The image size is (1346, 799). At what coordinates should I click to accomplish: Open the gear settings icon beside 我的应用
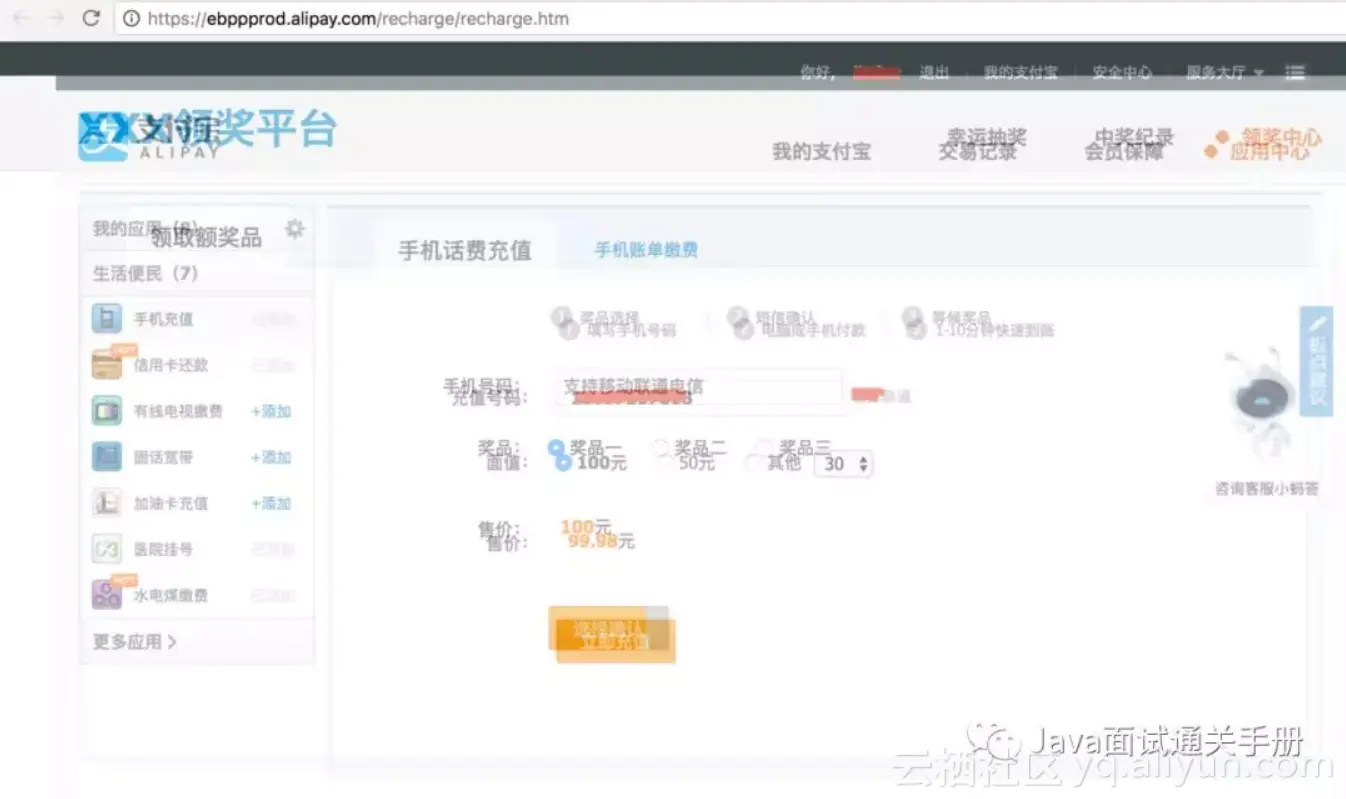click(x=294, y=229)
